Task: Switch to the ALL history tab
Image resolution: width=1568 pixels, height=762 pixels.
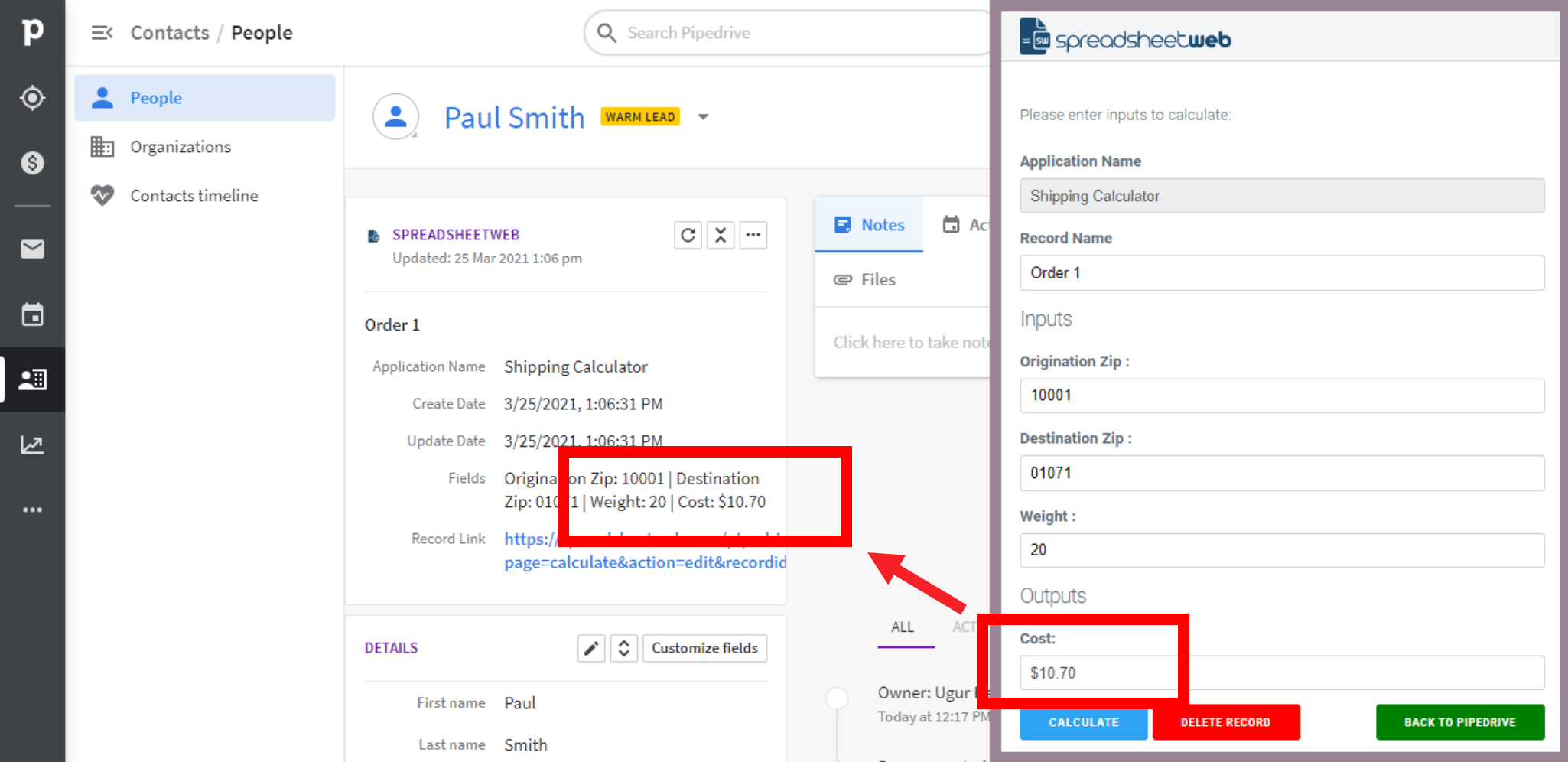Action: pos(903,627)
